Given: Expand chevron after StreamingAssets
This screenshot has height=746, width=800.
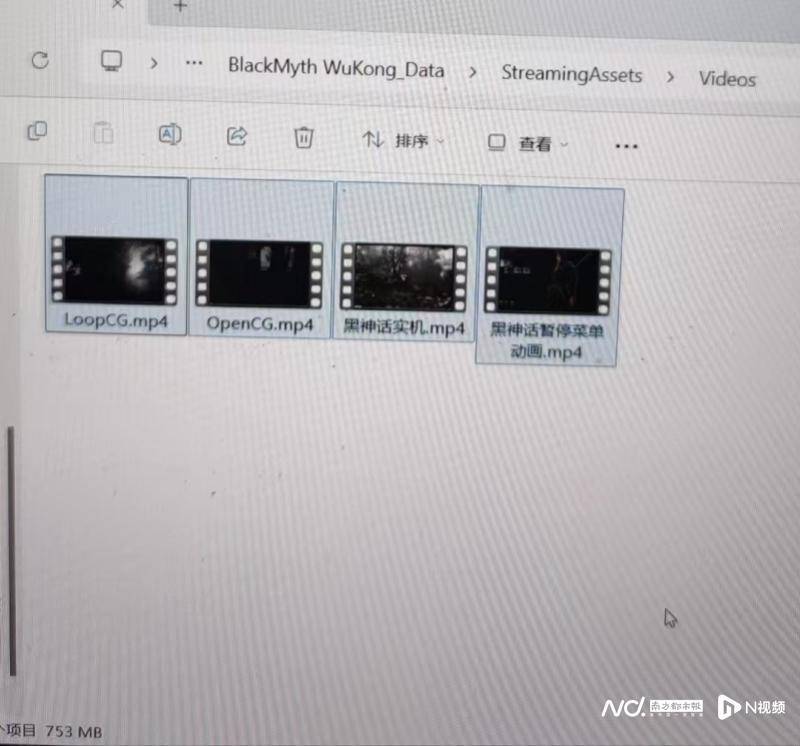Looking at the screenshot, I should [x=670, y=77].
